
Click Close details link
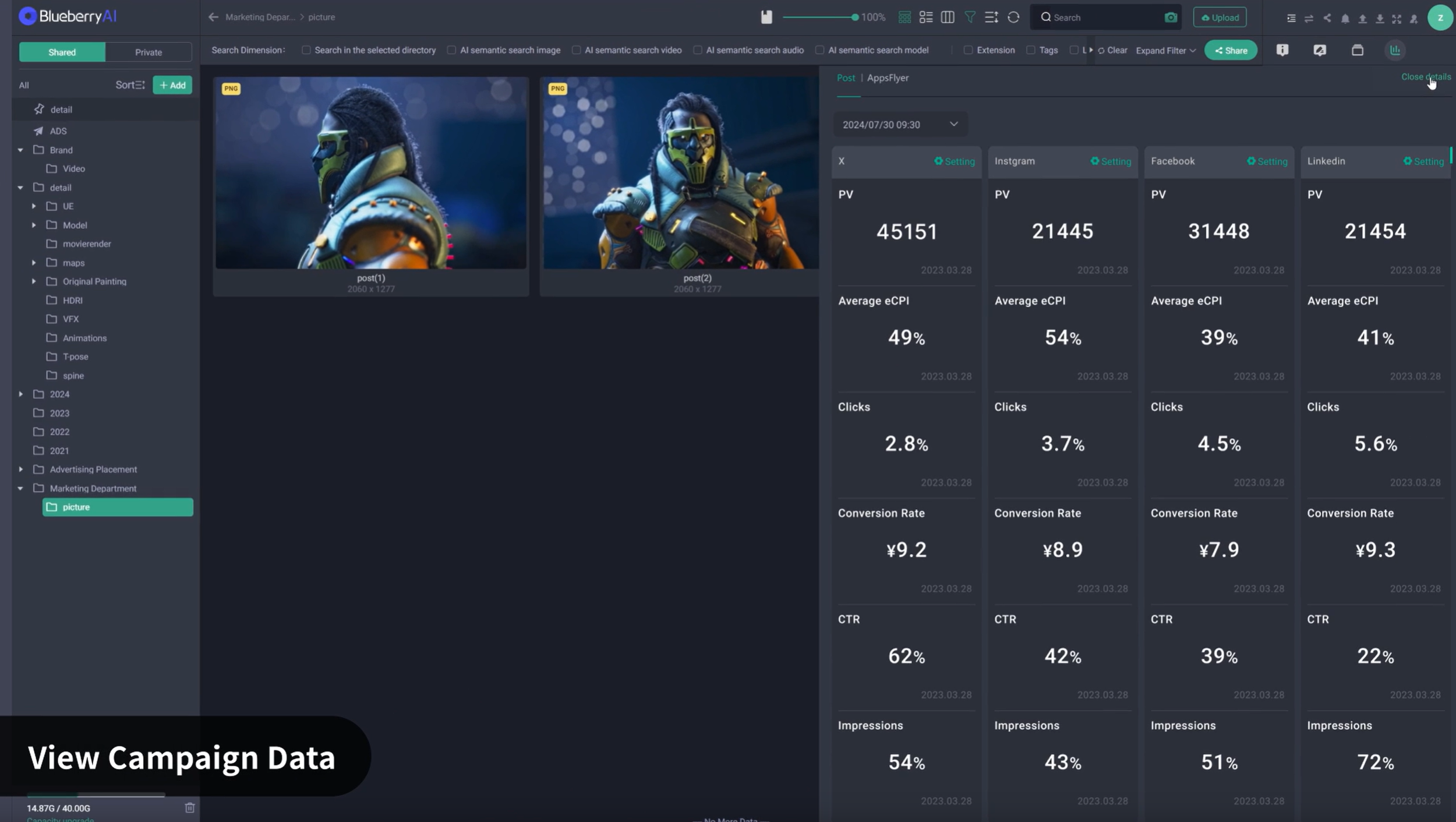1425,77
